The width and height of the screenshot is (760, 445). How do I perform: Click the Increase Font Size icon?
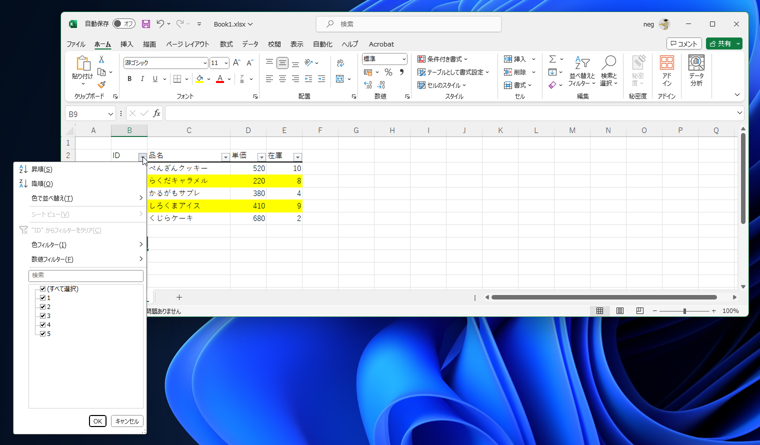click(x=237, y=63)
